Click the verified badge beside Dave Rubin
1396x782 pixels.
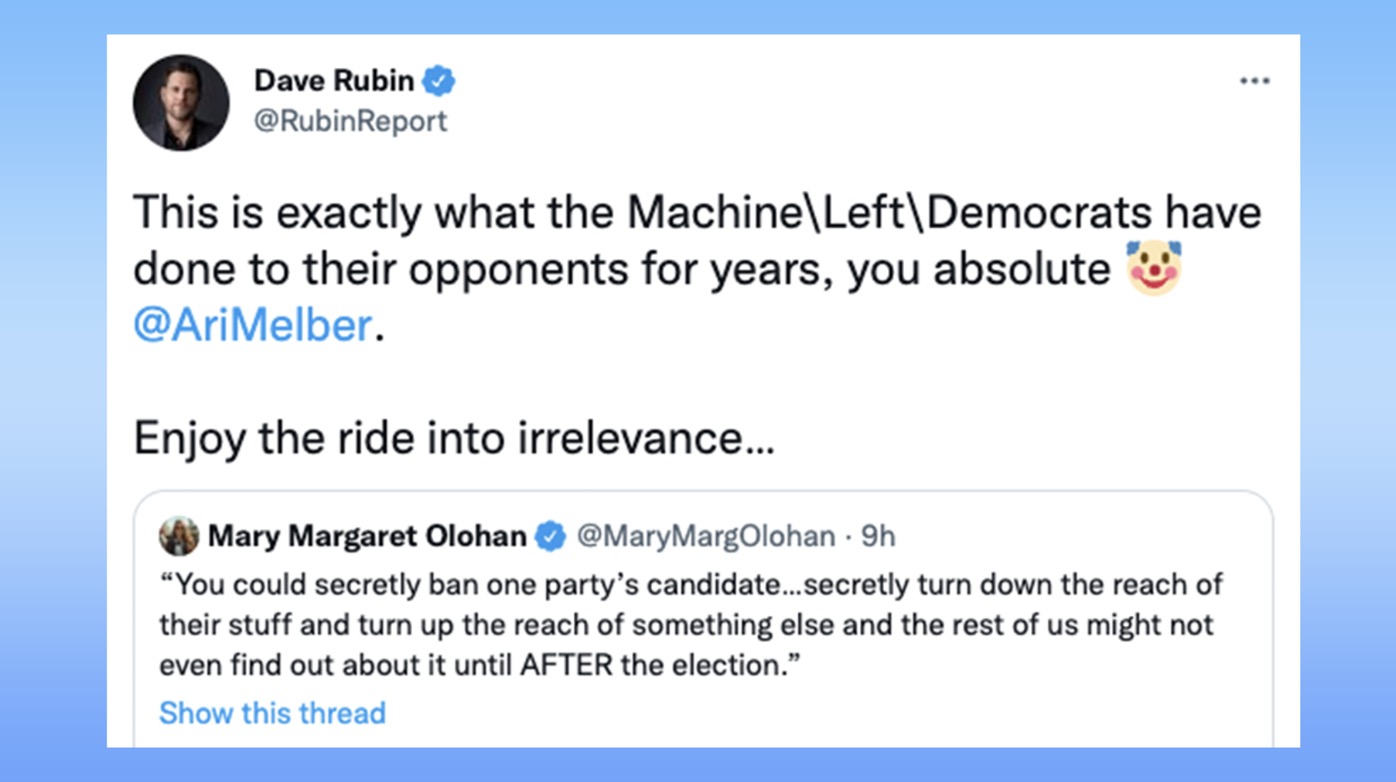click(438, 80)
